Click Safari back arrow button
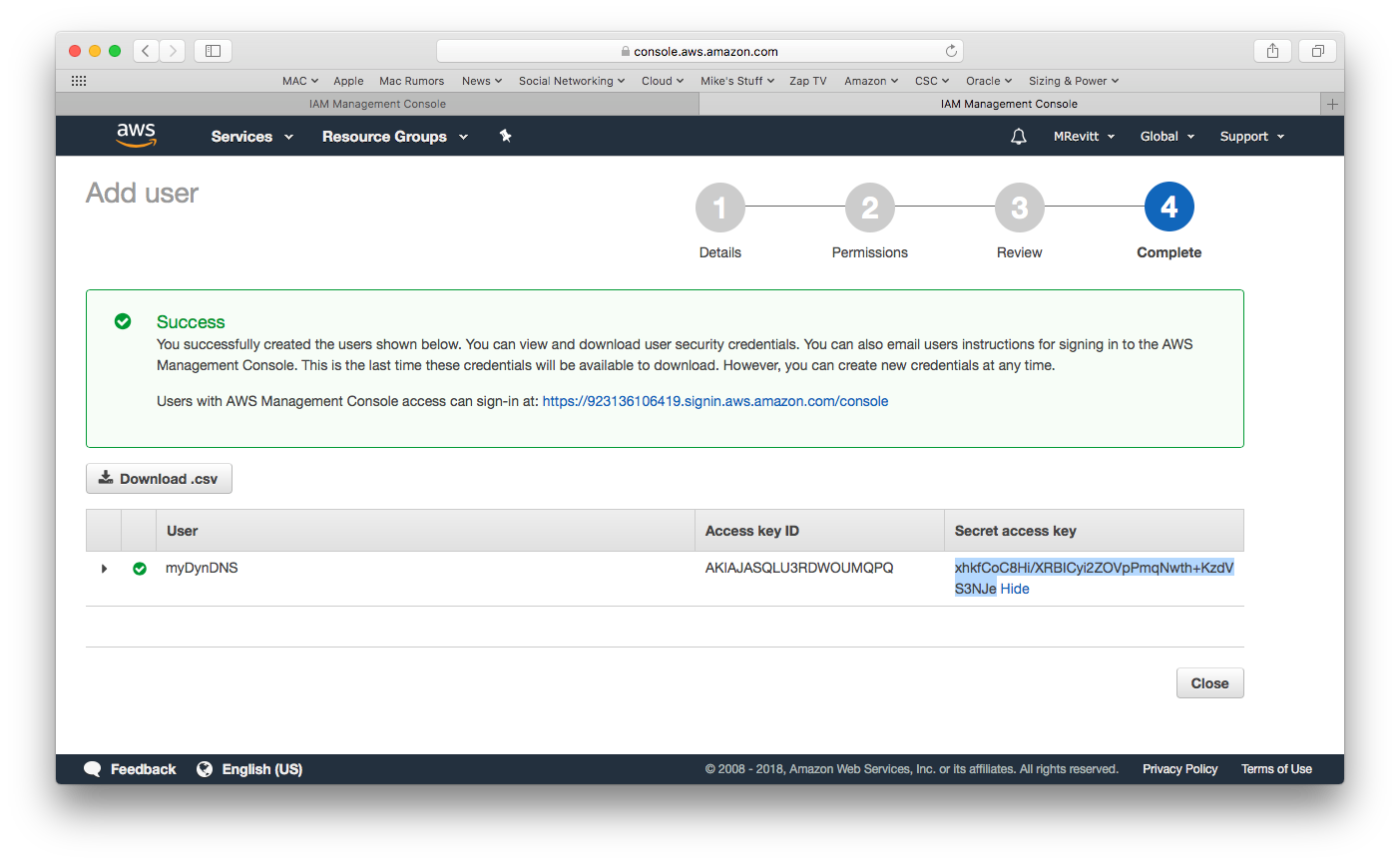The height and width of the screenshot is (864, 1400). [146, 51]
